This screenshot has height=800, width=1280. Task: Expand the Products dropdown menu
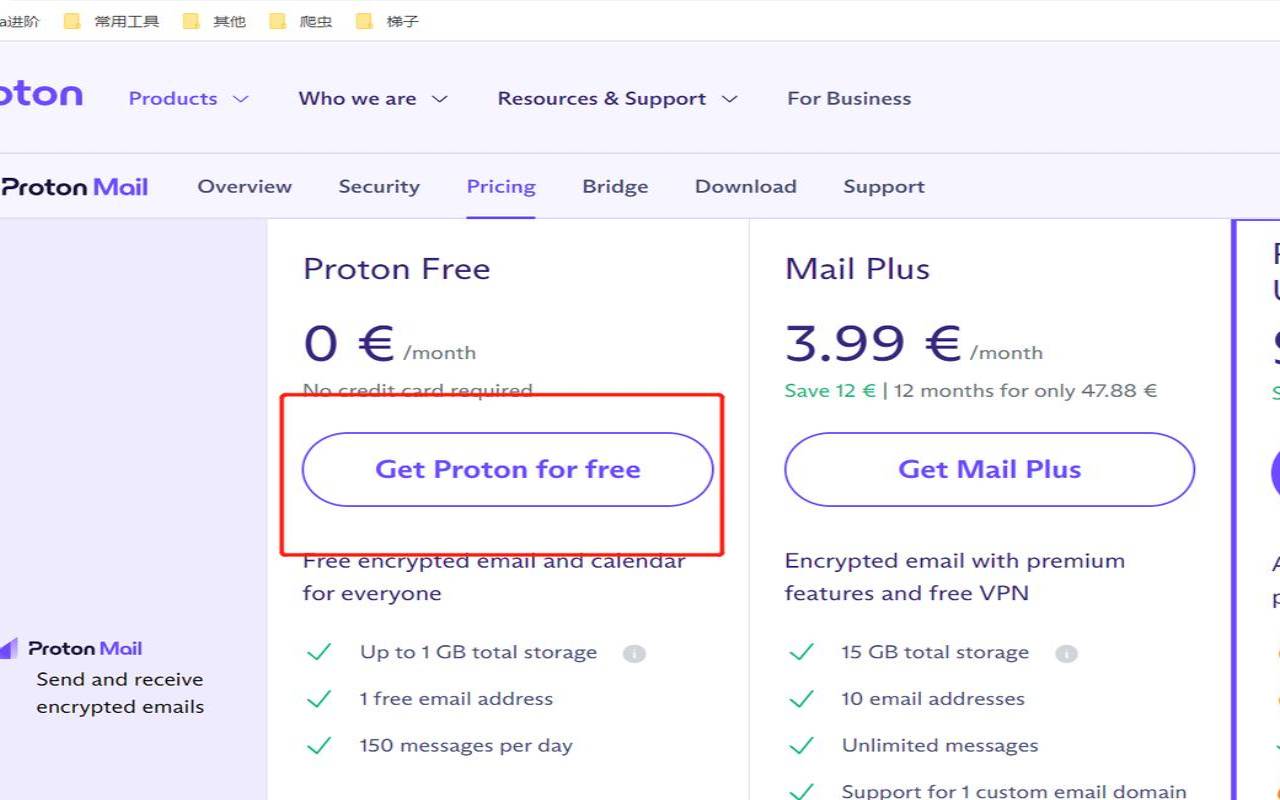click(188, 99)
